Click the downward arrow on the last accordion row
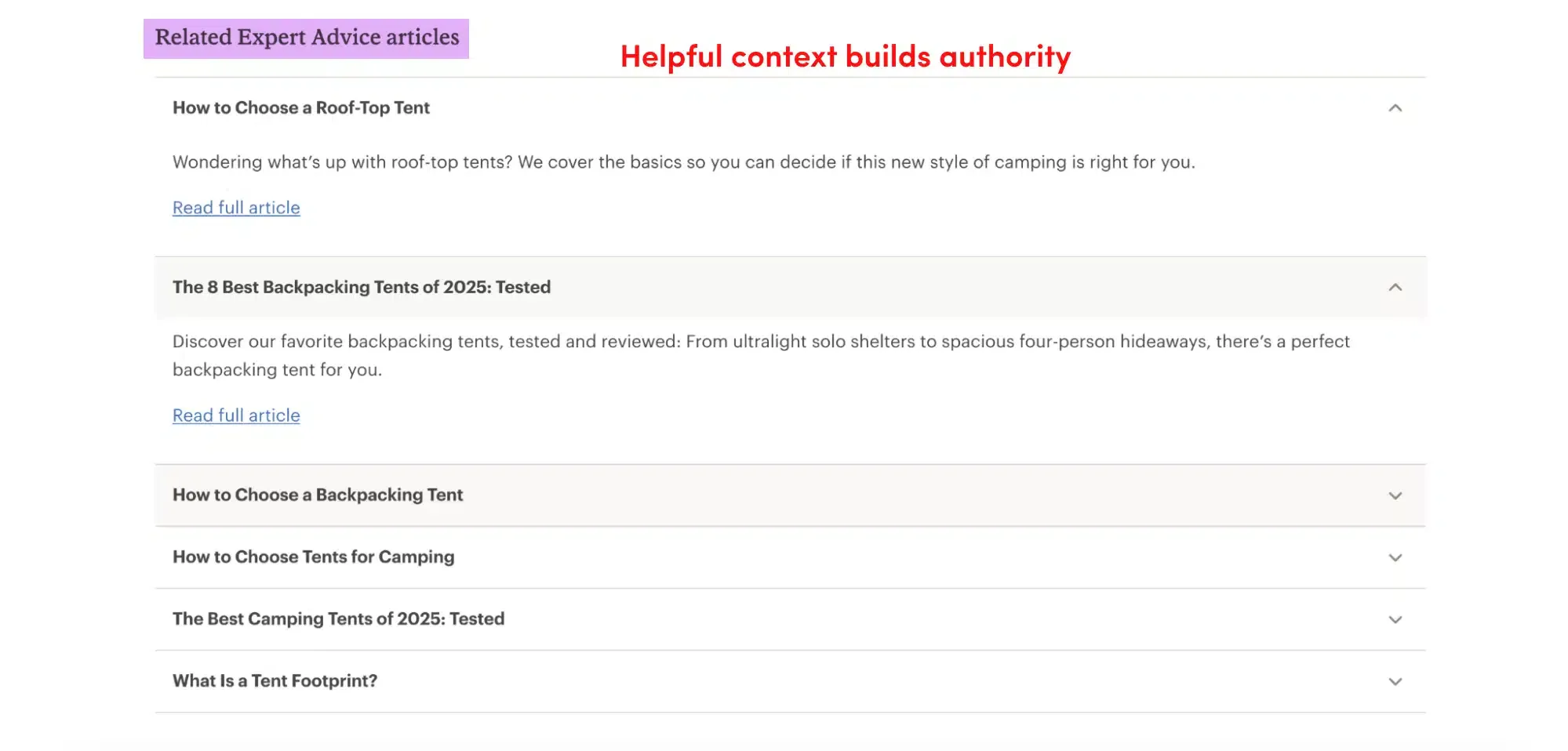The height and width of the screenshot is (751, 1568). pyautogui.click(x=1395, y=681)
